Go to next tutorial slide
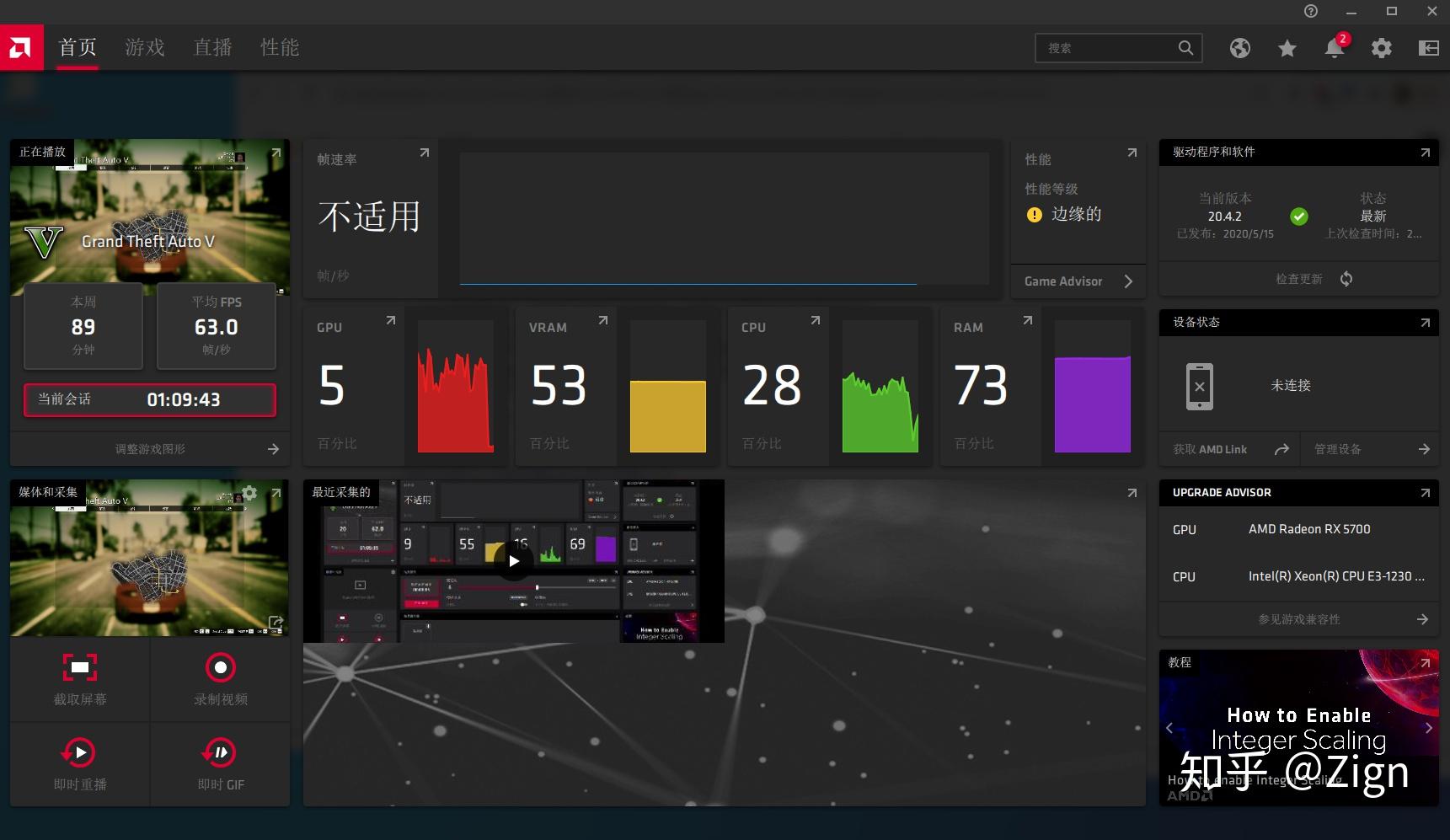This screenshot has height=840, width=1450. tap(1429, 728)
